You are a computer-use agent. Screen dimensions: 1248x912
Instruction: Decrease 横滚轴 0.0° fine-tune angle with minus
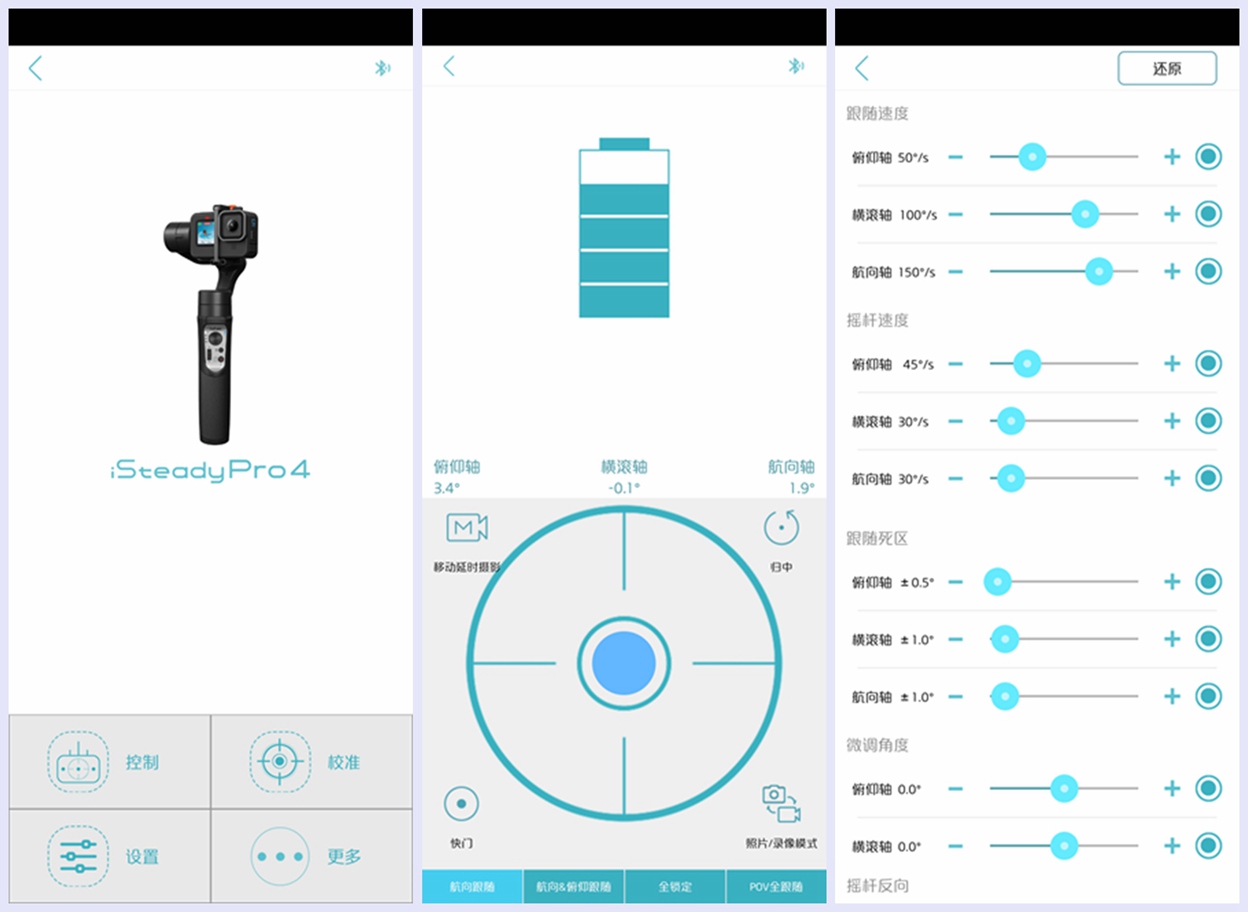[956, 846]
